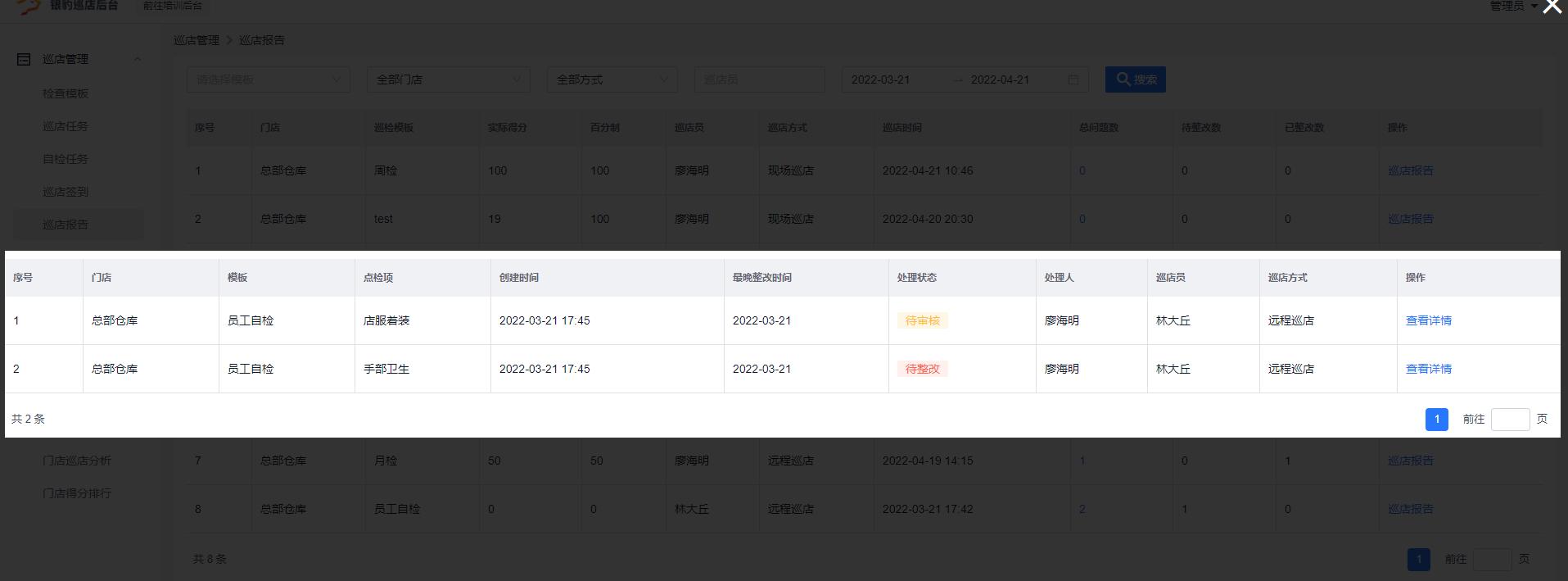View details for 手部卫生 row
The height and width of the screenshot is (581, 1568).
pos(1428,369)
